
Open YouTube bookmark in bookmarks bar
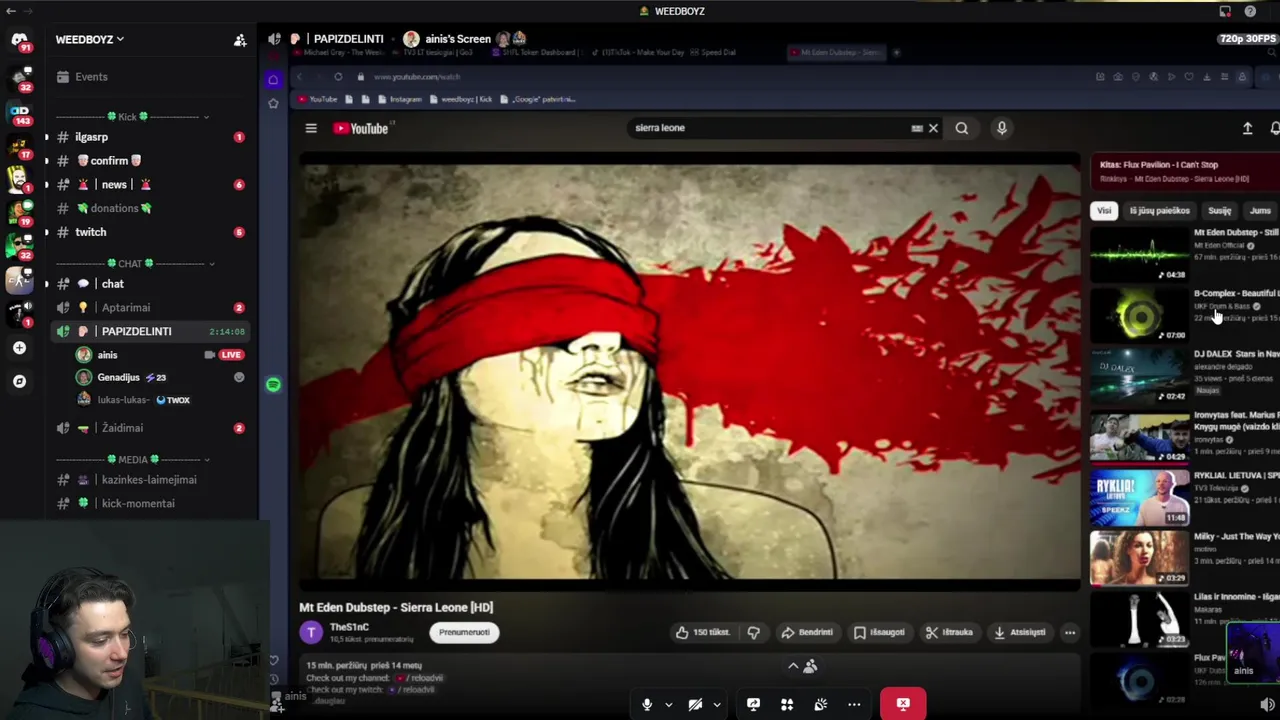click(x=317, y=99)
